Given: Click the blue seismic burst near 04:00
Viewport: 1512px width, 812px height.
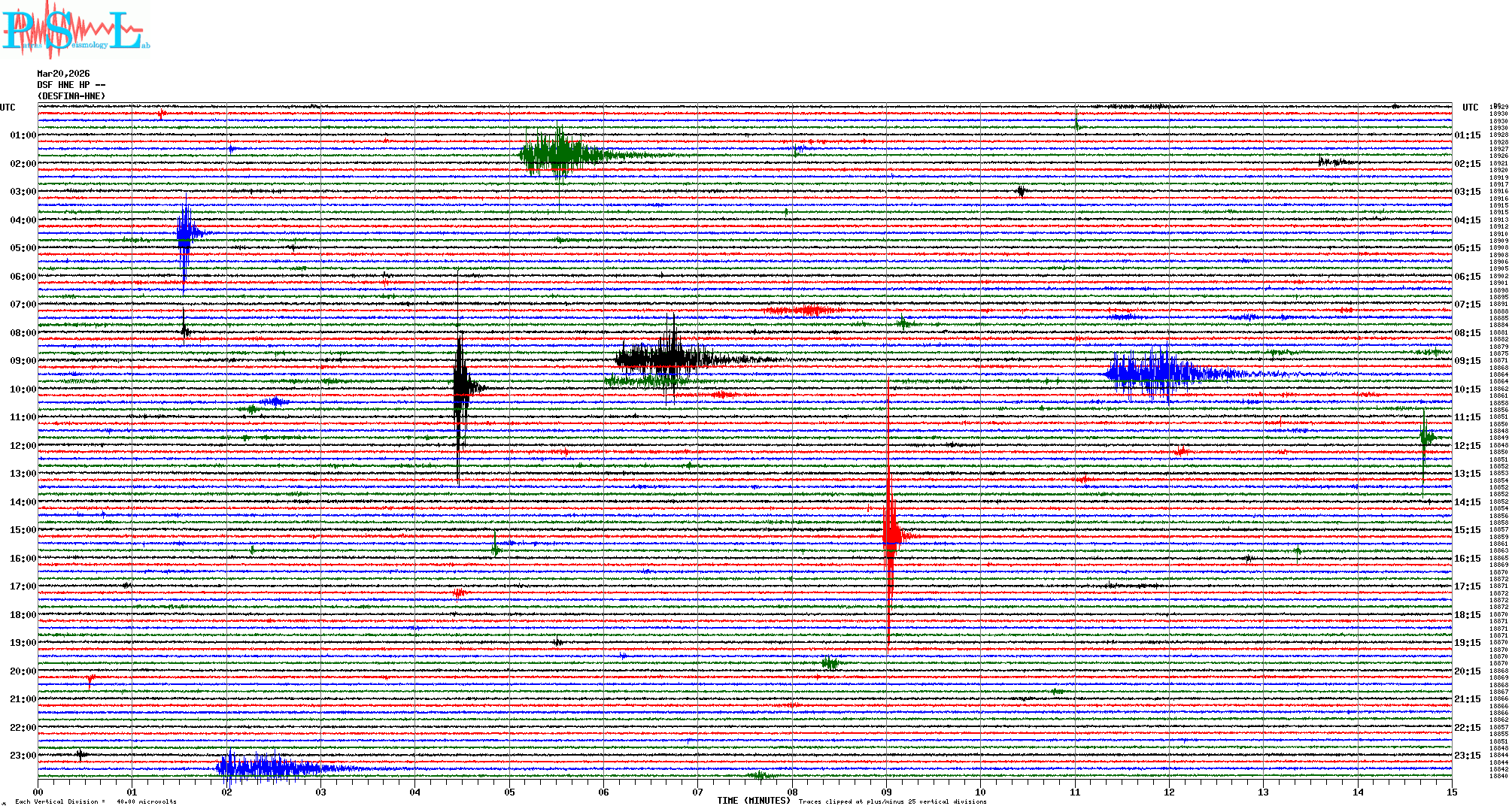Looking at the screenshot, I should point(185,233).
